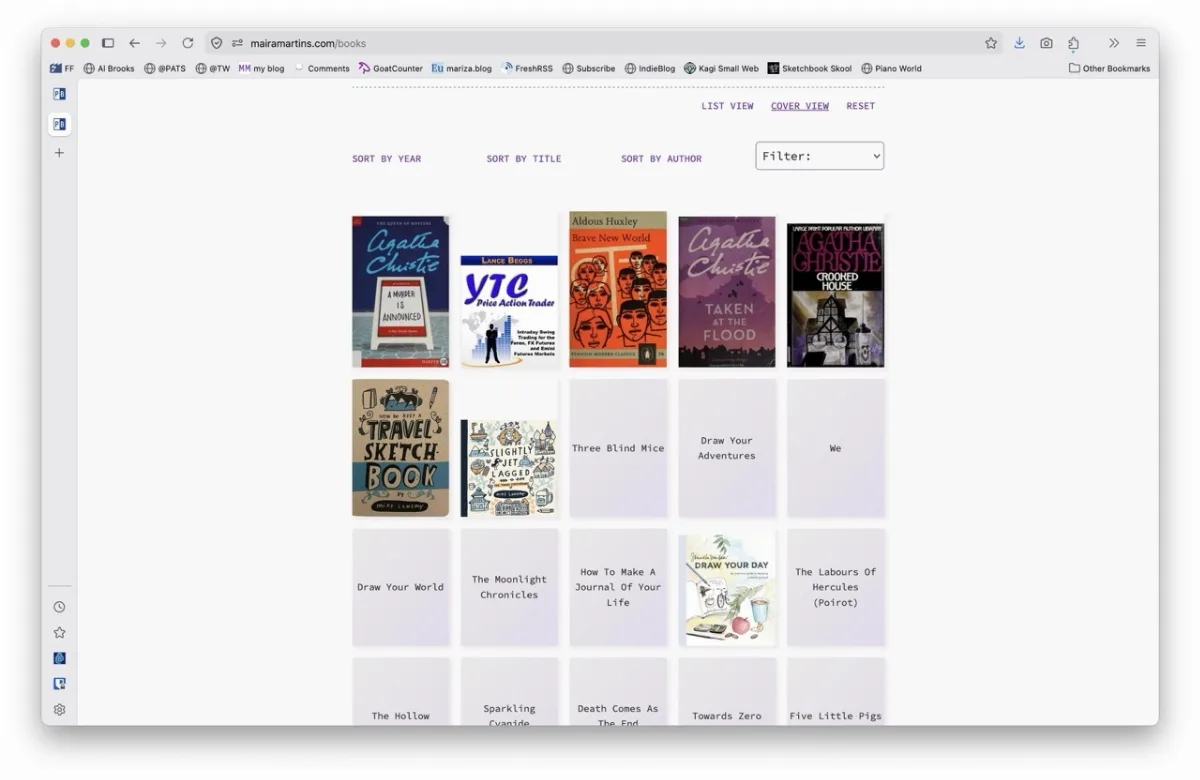Open The Hollow card
1200x780 pixels.
(x=400, y=691)
